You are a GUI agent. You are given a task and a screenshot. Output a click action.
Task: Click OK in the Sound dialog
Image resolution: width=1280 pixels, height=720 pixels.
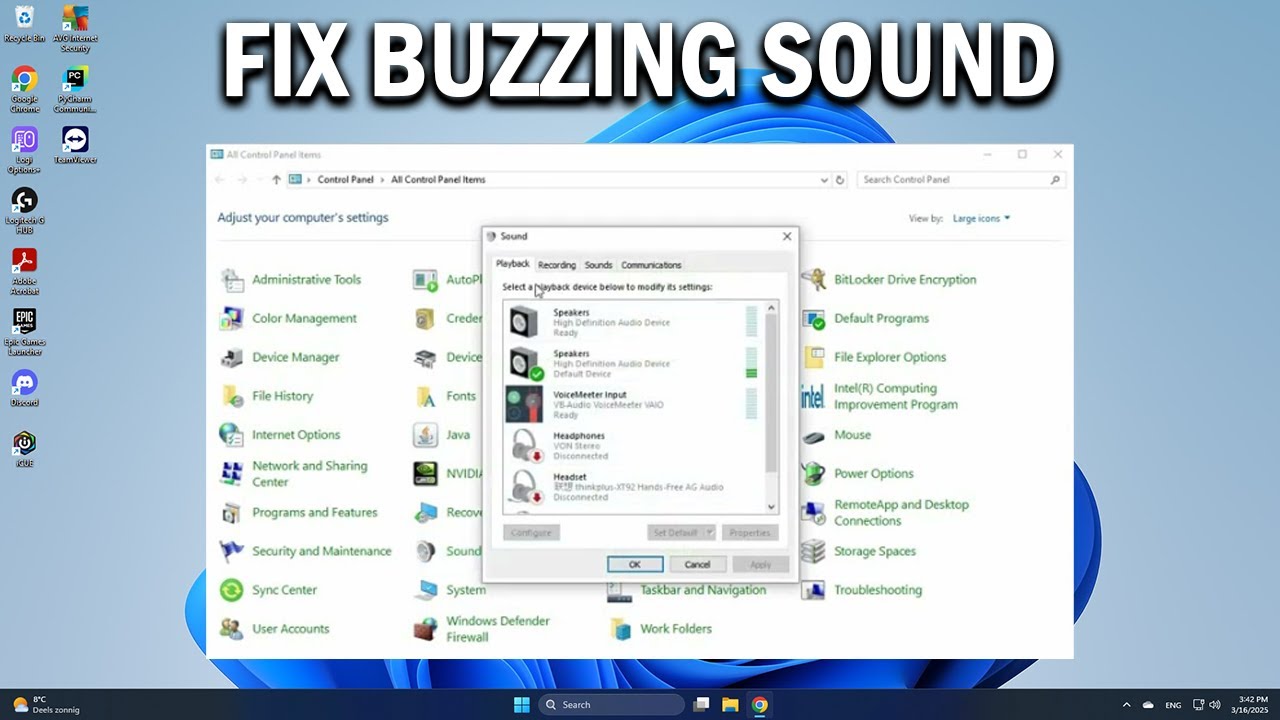(x=634, y=565)
